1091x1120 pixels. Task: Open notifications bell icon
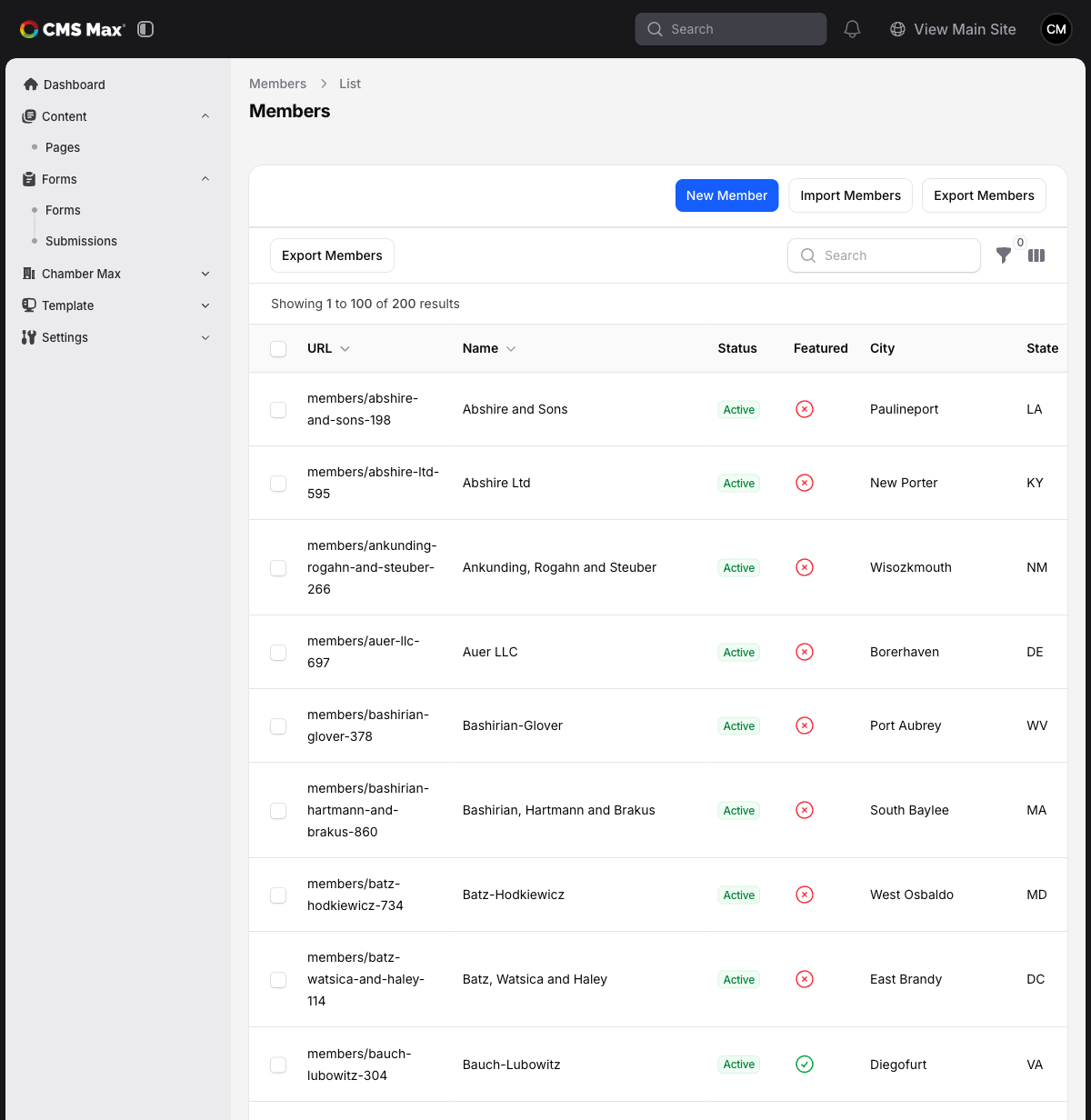pyautogui.click(x=852, y=29)
